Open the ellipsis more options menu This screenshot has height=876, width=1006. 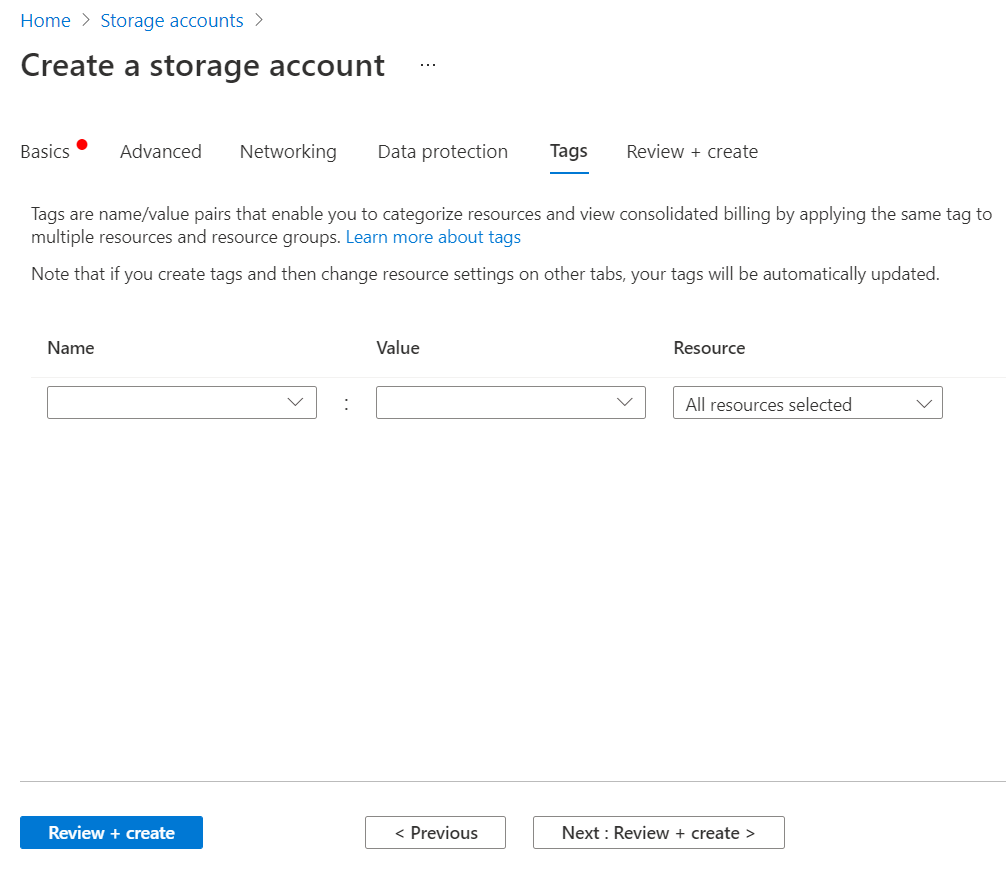[428, 65]
